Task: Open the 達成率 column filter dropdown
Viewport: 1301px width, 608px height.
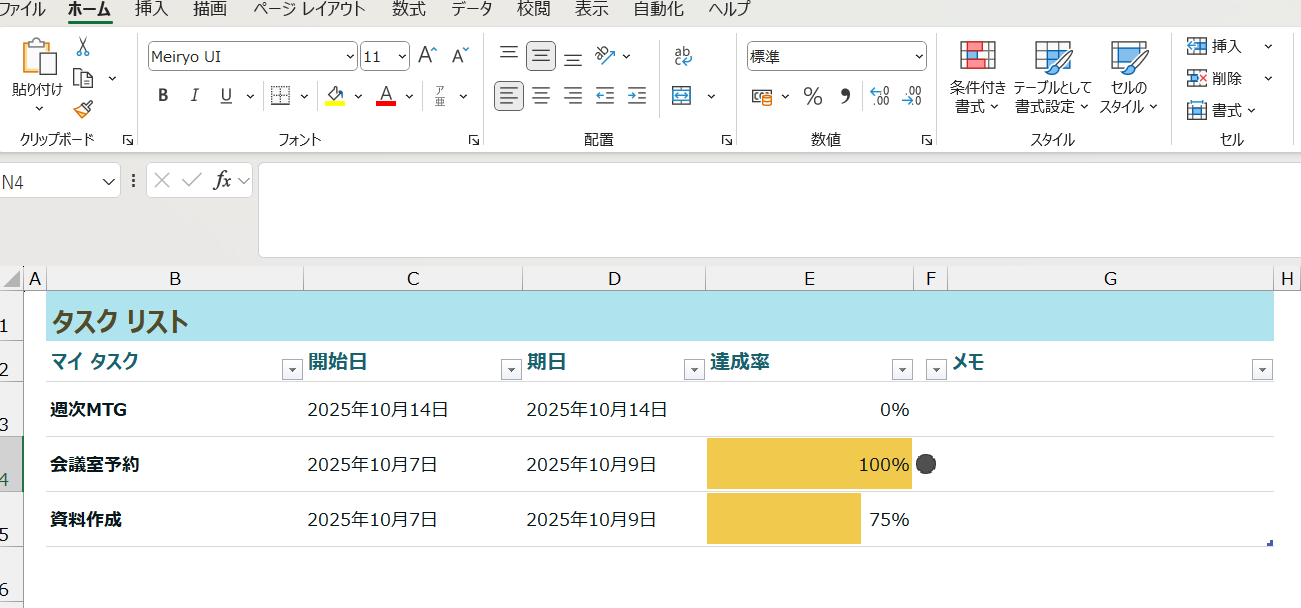Action: [x=902, y=369]
